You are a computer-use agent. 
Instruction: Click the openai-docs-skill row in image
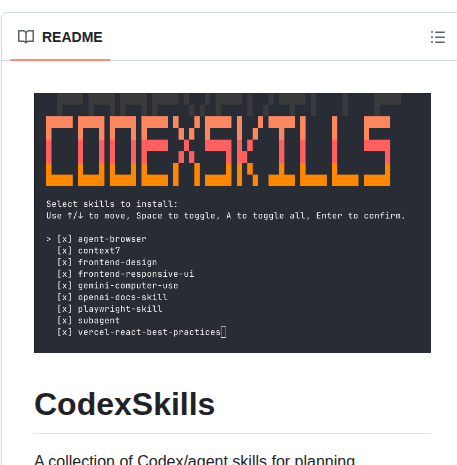coord(112,297)
